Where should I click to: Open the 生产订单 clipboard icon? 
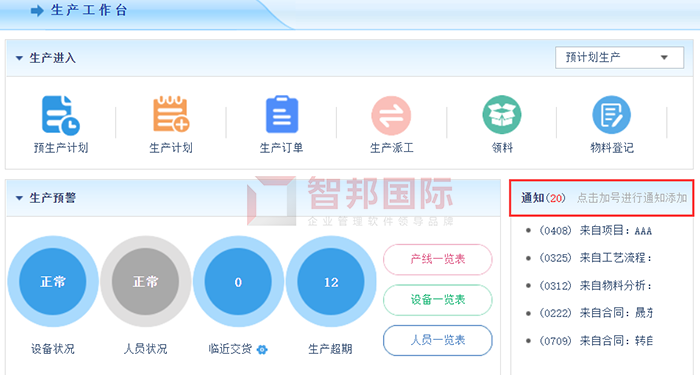pos(282,114)
